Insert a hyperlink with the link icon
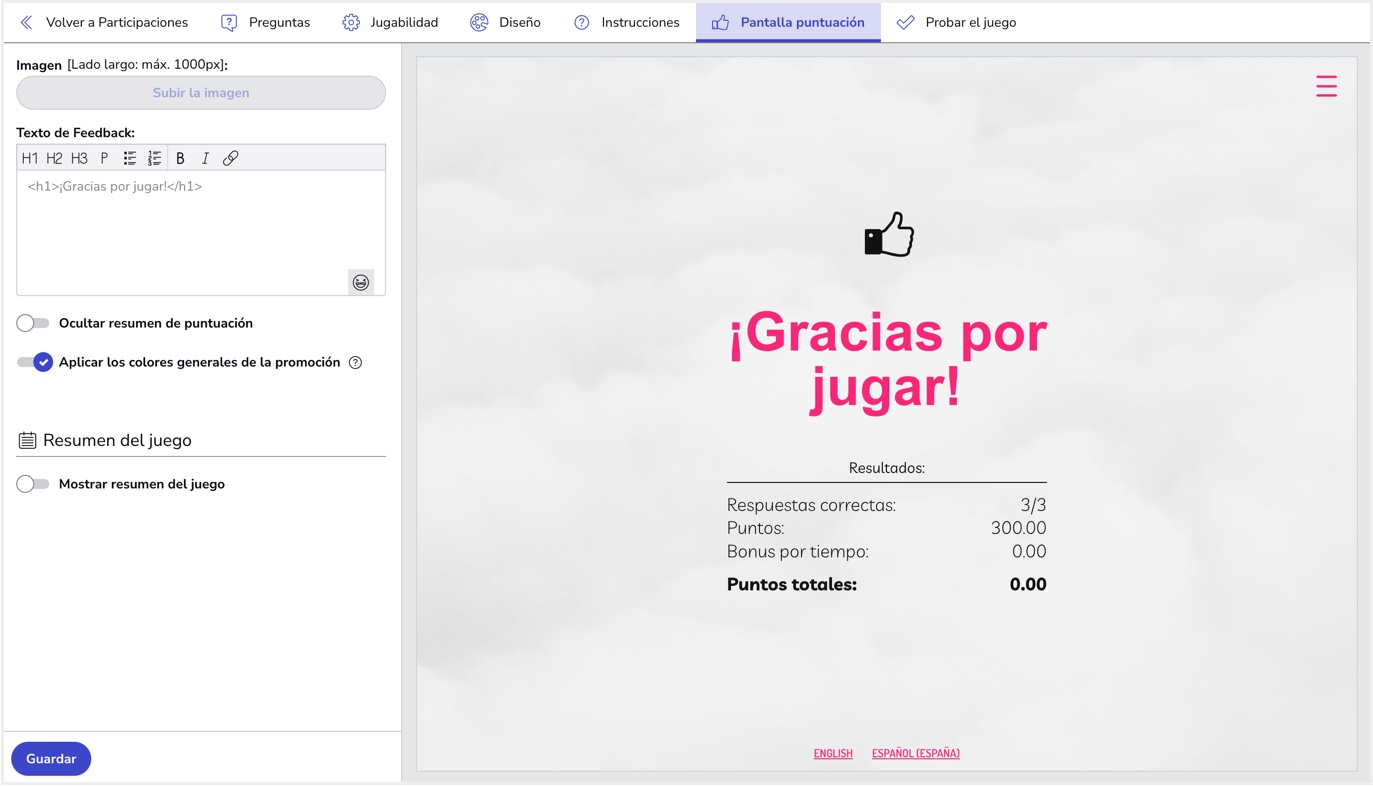This screenshot has width=1373, height=786. (x=231, y=158)
